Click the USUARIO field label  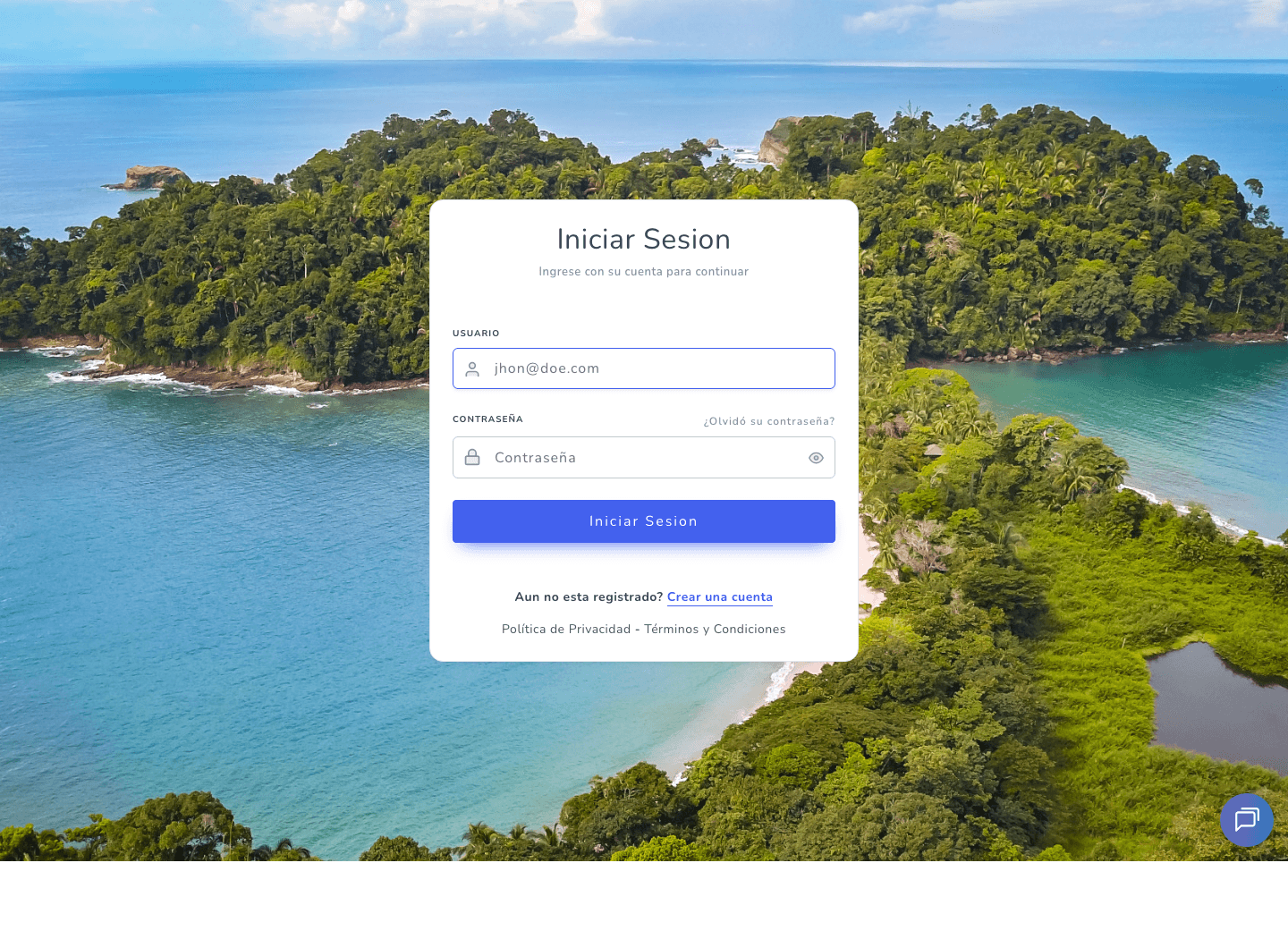476,333
